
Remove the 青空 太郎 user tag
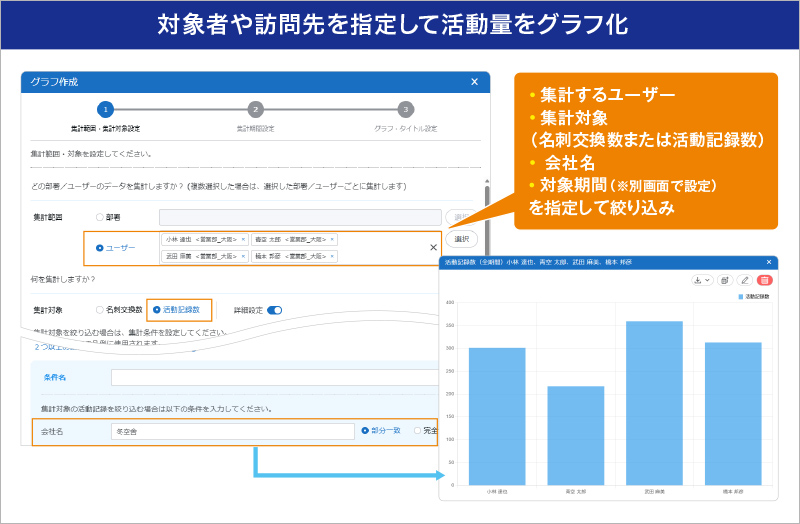point(332,239)
